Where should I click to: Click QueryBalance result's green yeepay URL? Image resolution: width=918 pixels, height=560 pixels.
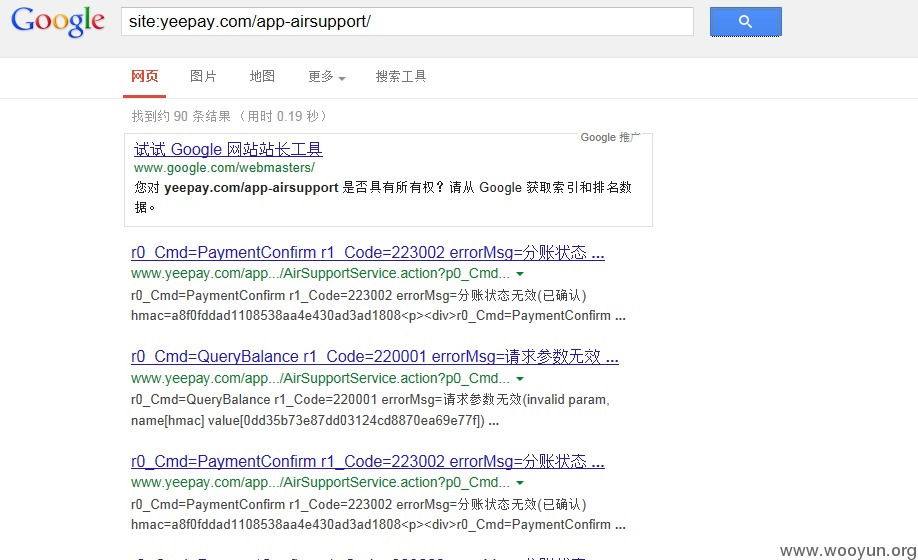[320, 378]
